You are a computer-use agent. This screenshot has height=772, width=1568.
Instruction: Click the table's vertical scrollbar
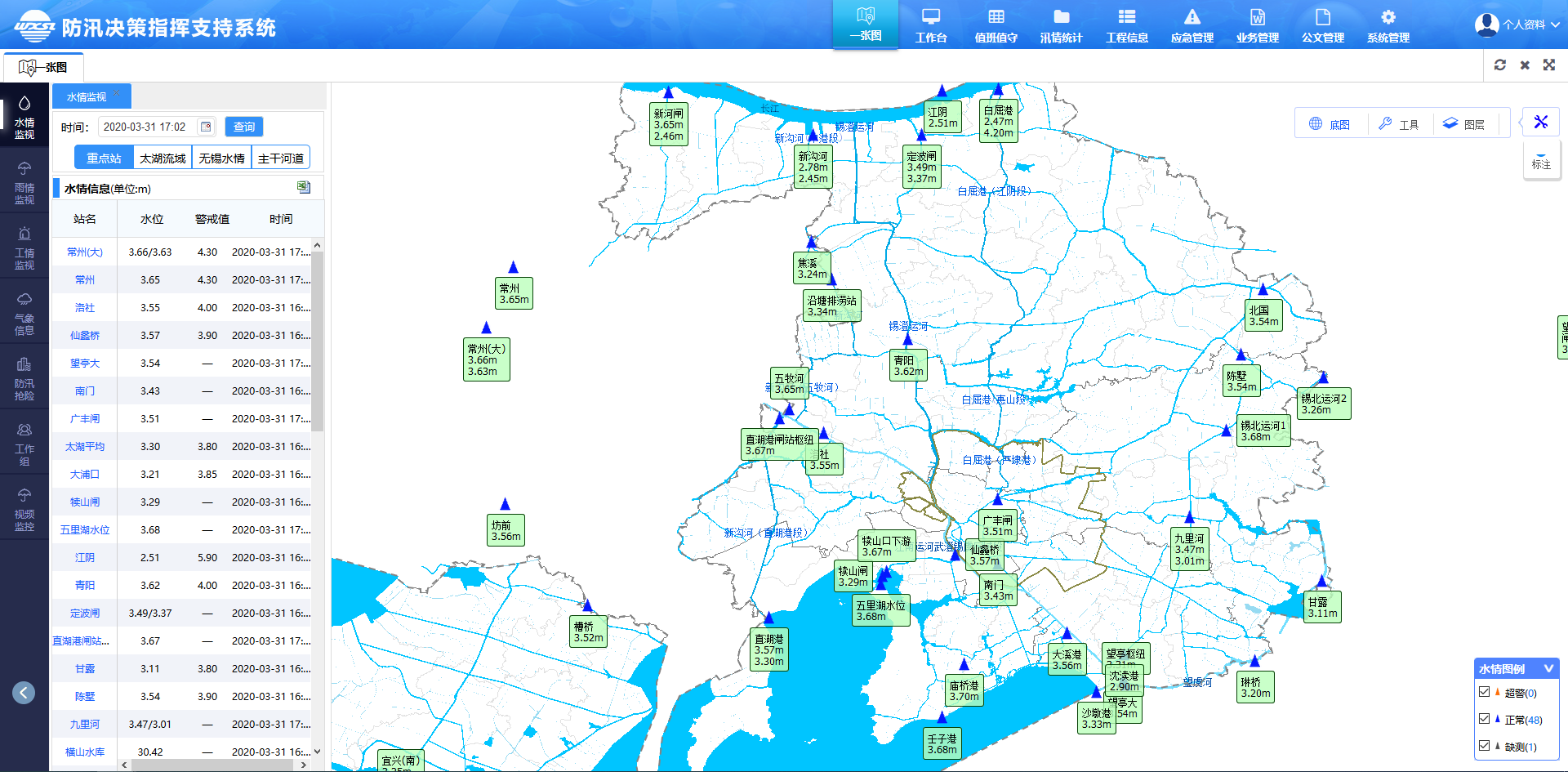coord(318,343)
